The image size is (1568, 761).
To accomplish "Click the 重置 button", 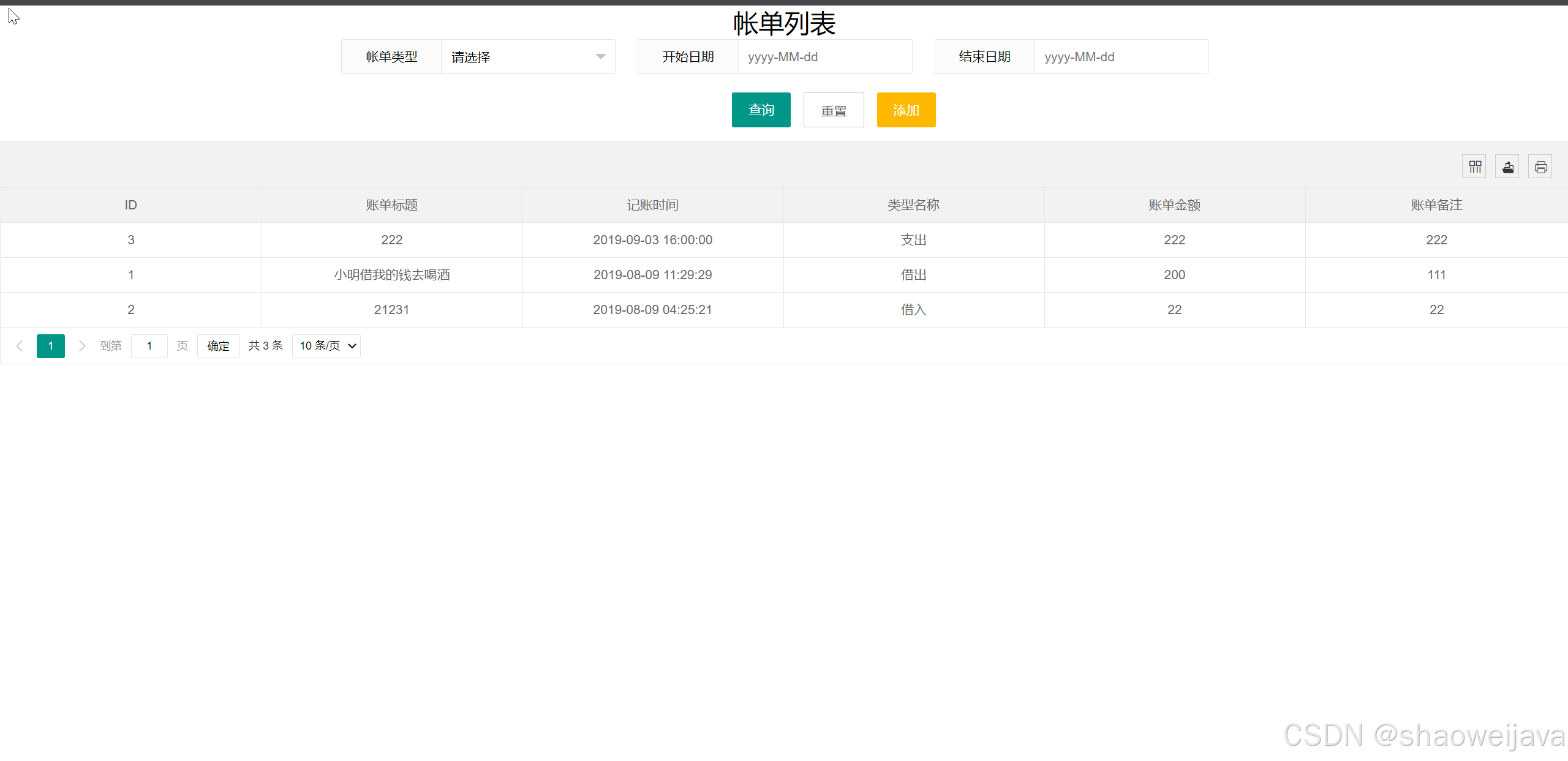I will (834, 110).
